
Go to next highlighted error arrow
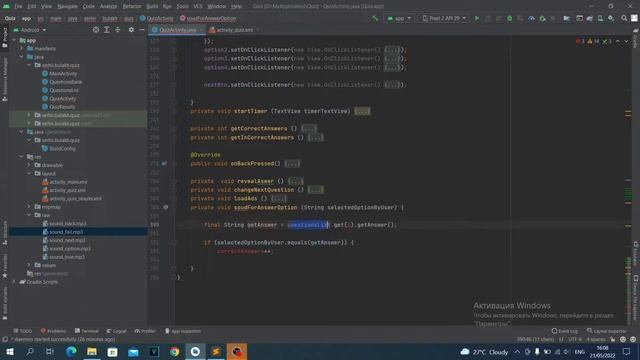(626, 41)
